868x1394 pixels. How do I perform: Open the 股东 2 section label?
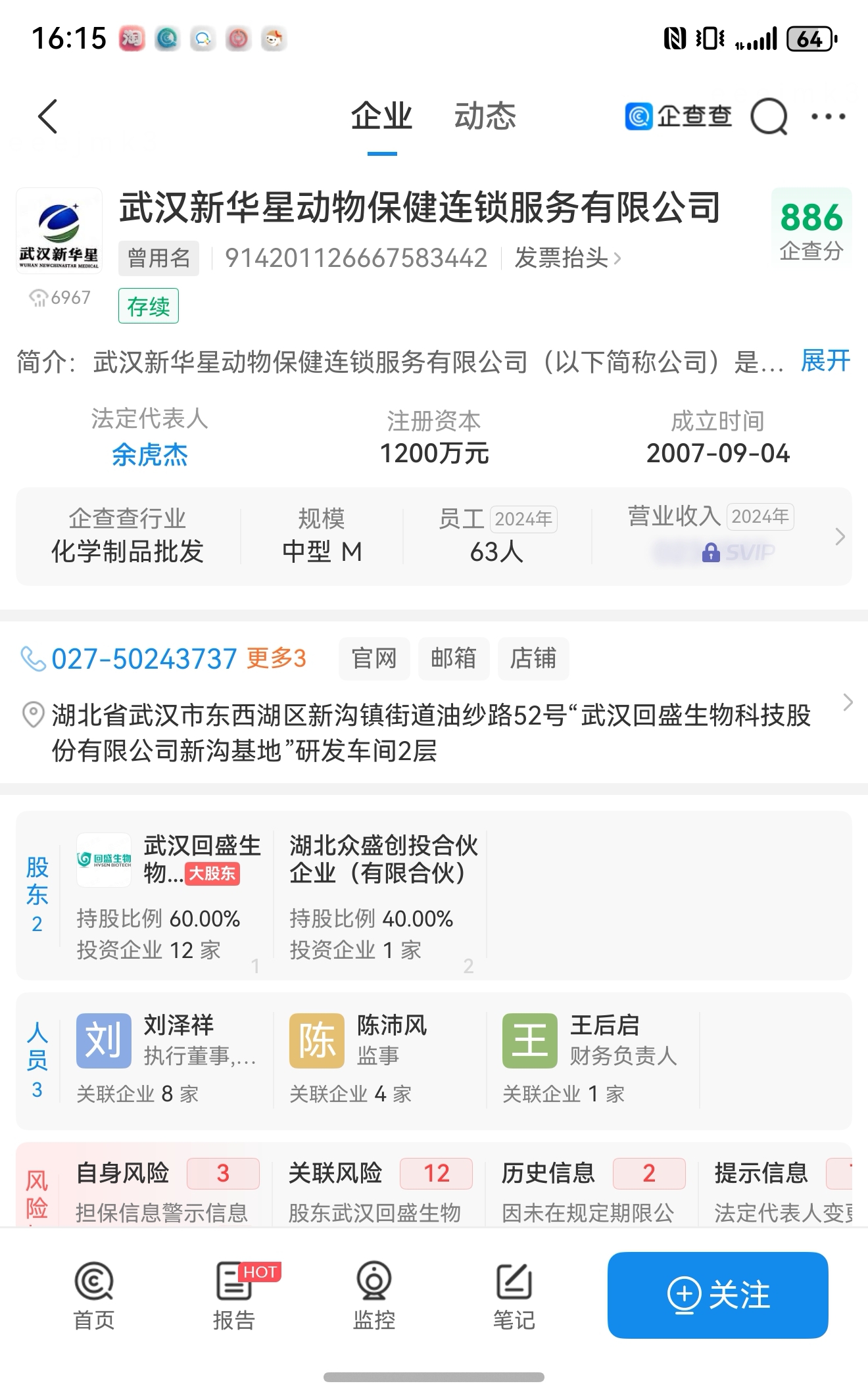(x=37, y=894)
